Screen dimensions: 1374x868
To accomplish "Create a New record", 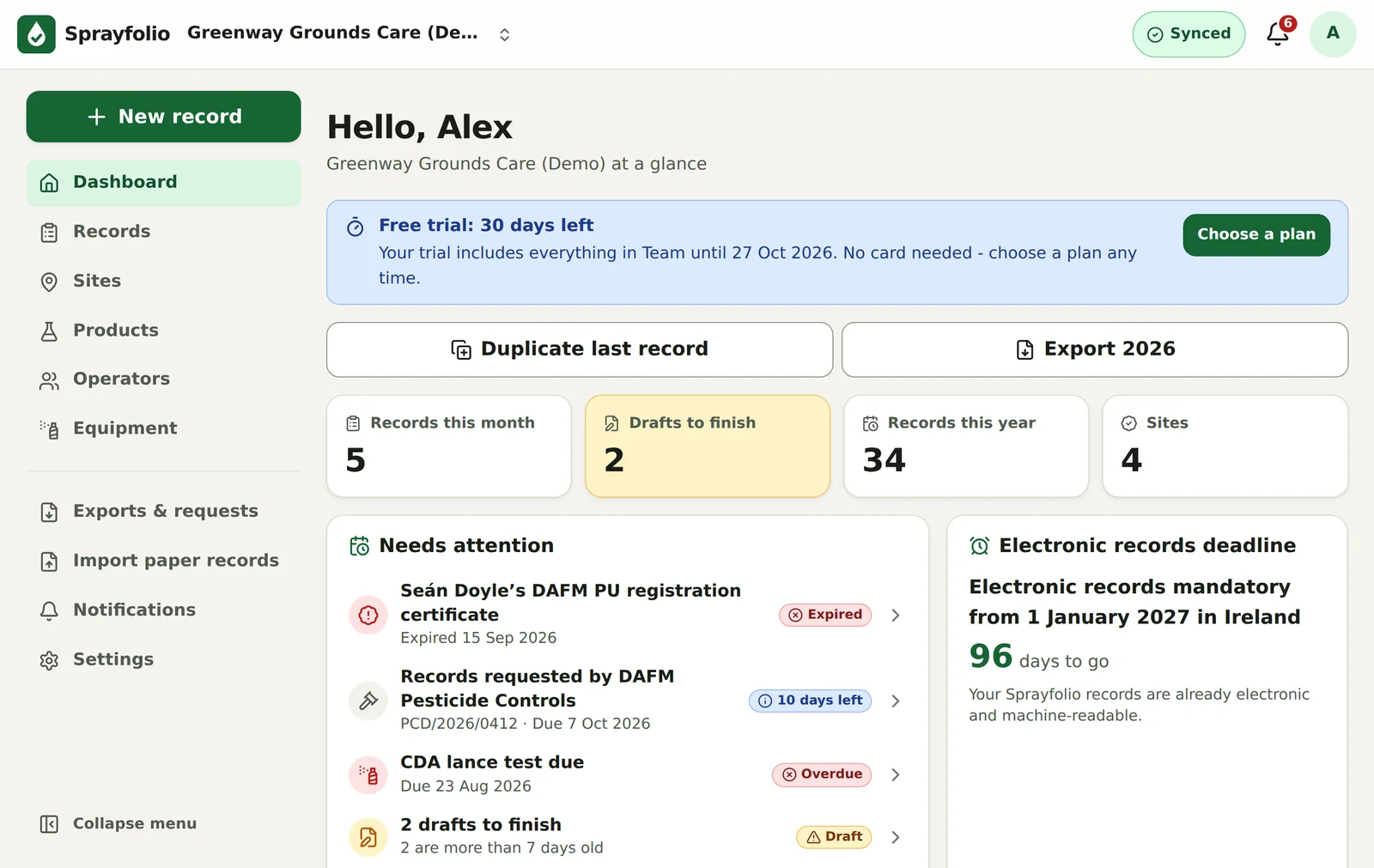I will [163, 117].
